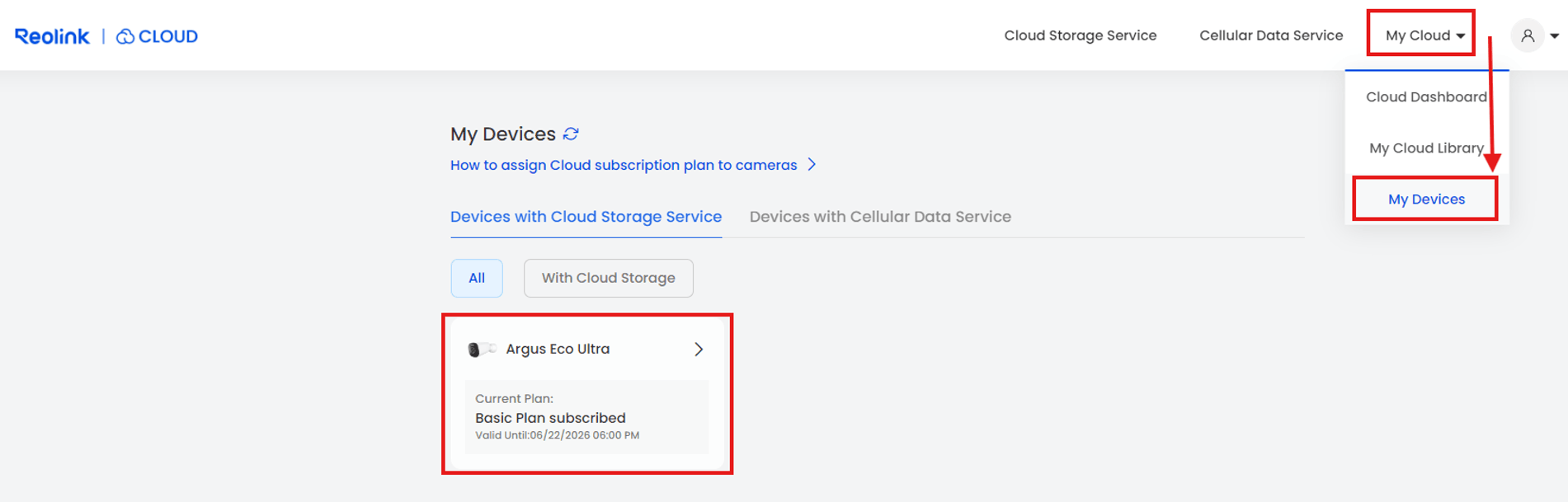Select My Cloud Library from the menu
The height and width of the screenshot is (502, 1568).
point(1426,148)
